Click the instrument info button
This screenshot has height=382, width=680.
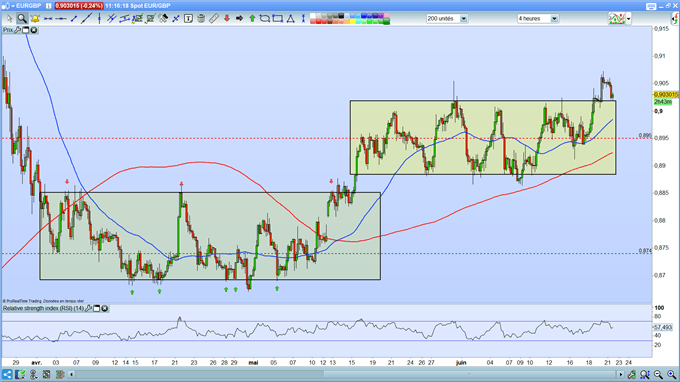click(x=49, y=6)
